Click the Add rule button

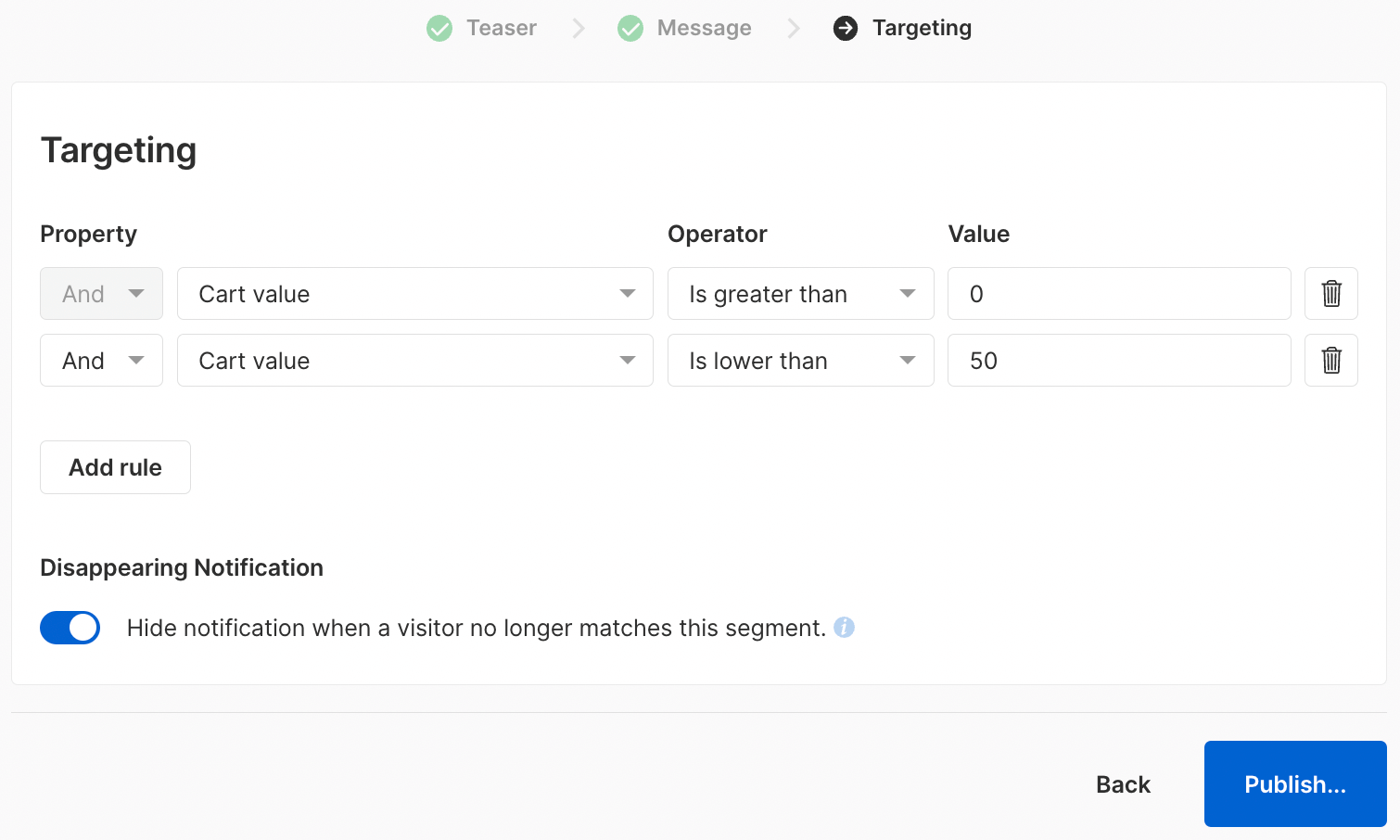[115, 467]
